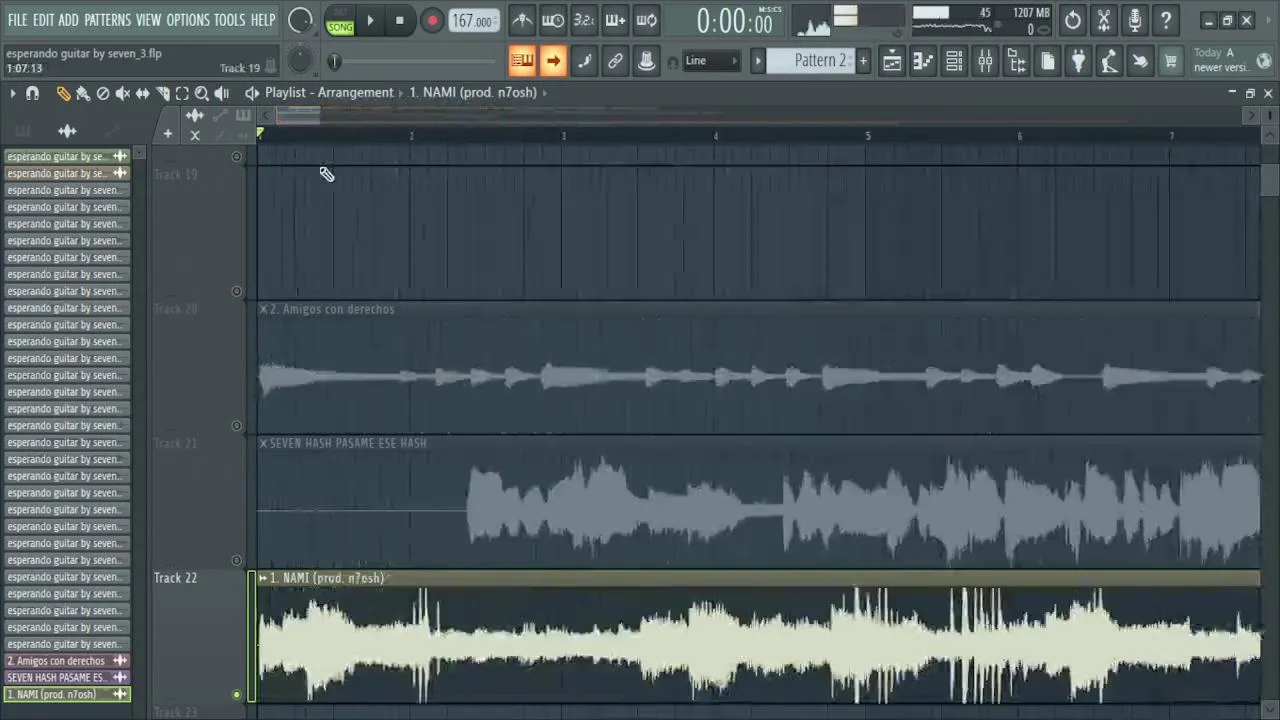Open the help question mark icon
This screenshot has height=720, width=1280.
[x=1165, y=20]
